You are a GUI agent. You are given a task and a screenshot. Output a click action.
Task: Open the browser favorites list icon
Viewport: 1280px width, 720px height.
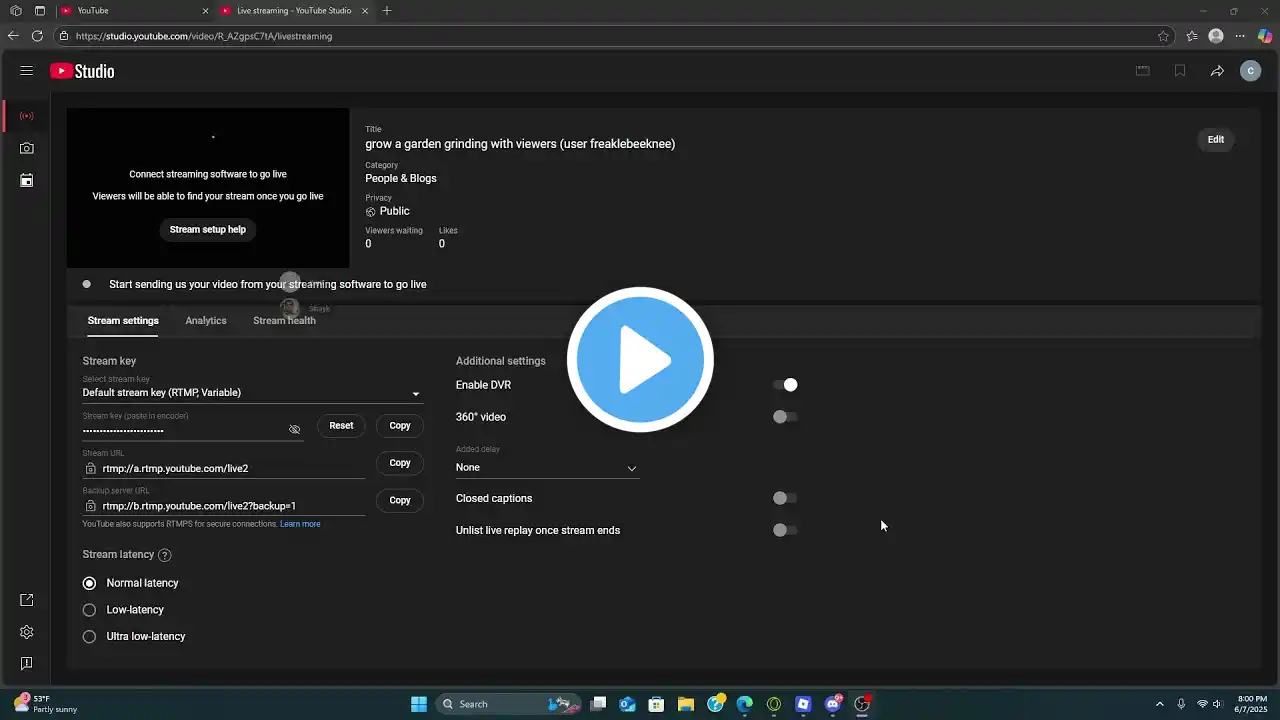[x=1192, y=36]
